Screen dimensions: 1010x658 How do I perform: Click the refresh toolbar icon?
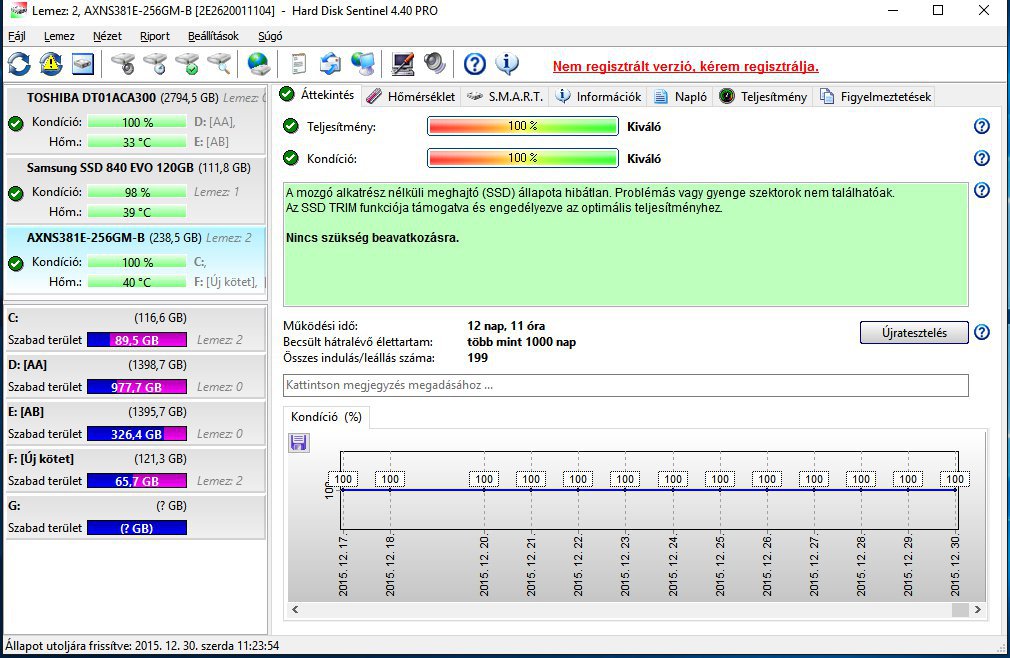tap(19, 64)
